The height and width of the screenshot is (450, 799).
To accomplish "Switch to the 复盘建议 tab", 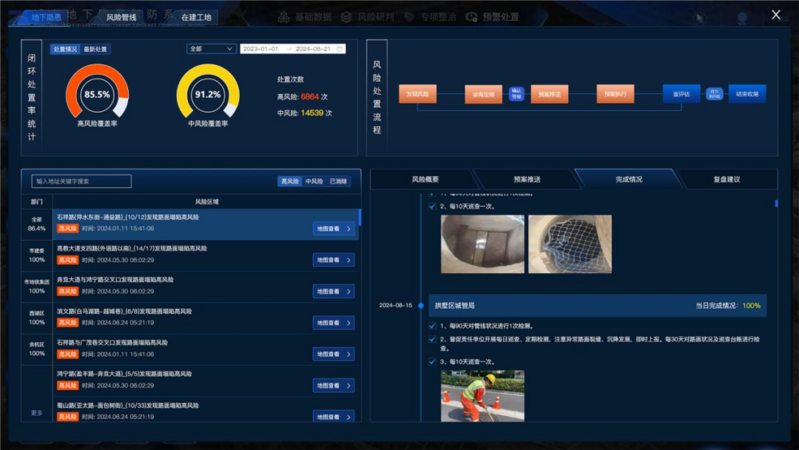I will coord(726,179).
